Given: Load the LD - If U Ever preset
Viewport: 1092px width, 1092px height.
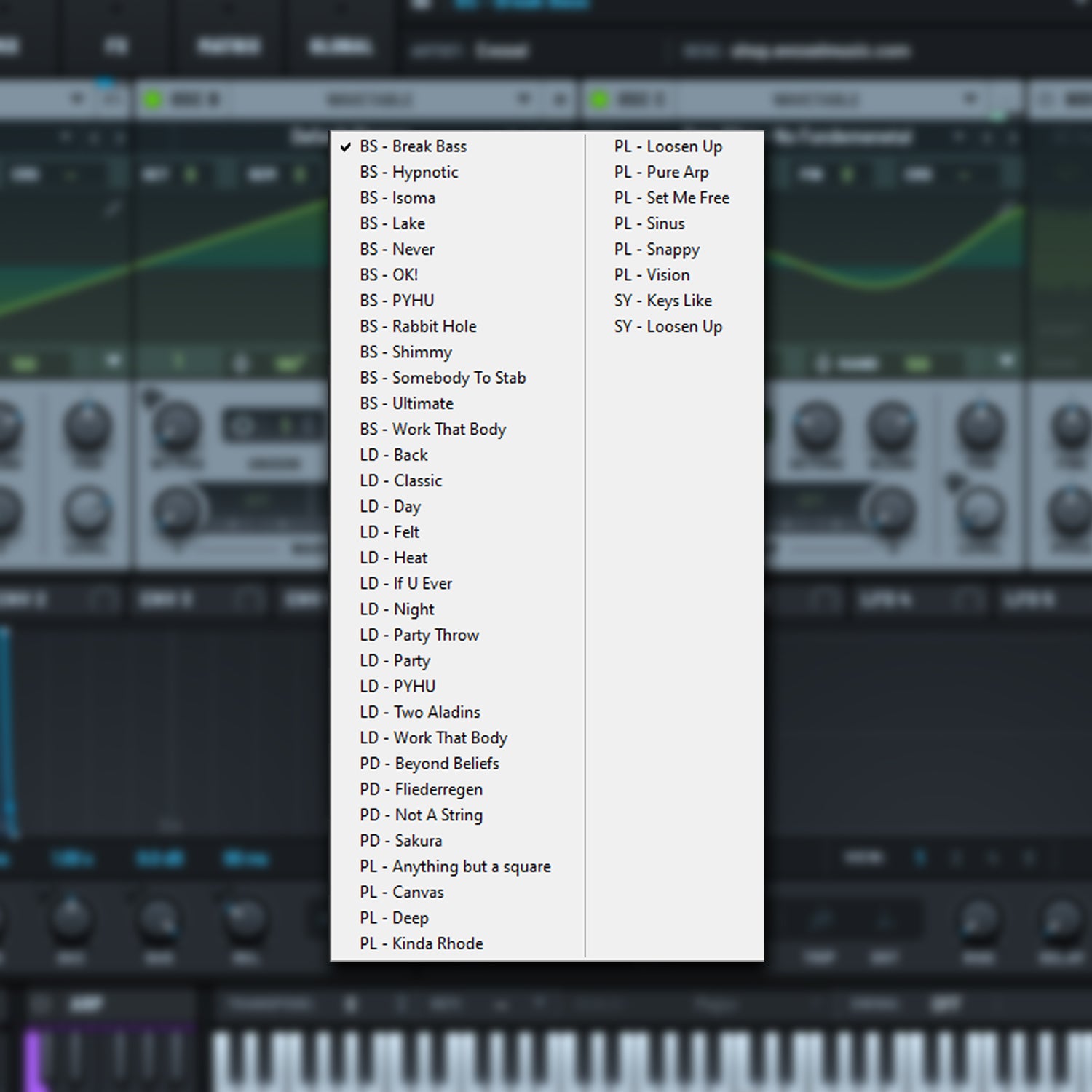Looking at the screenshot, I should 405,584.
